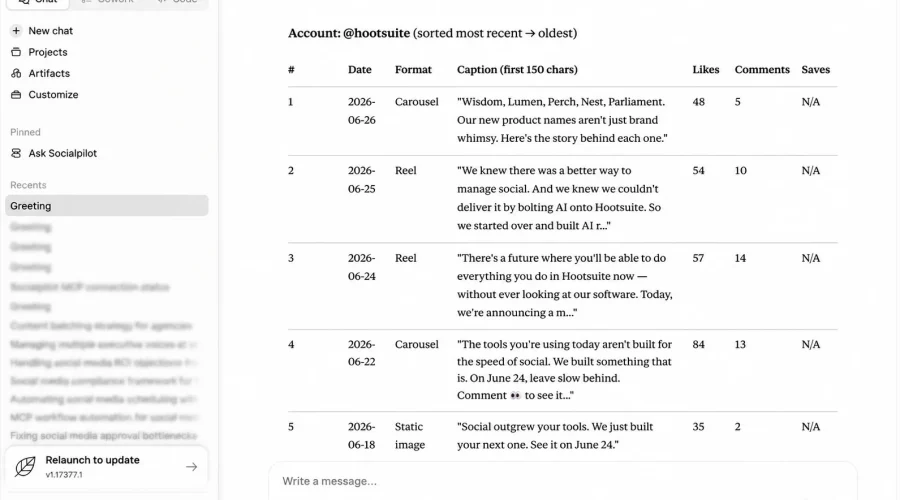Open the blurred Socialpilot MCP connection chat
The image size is (900, 500).
(90, 286)
